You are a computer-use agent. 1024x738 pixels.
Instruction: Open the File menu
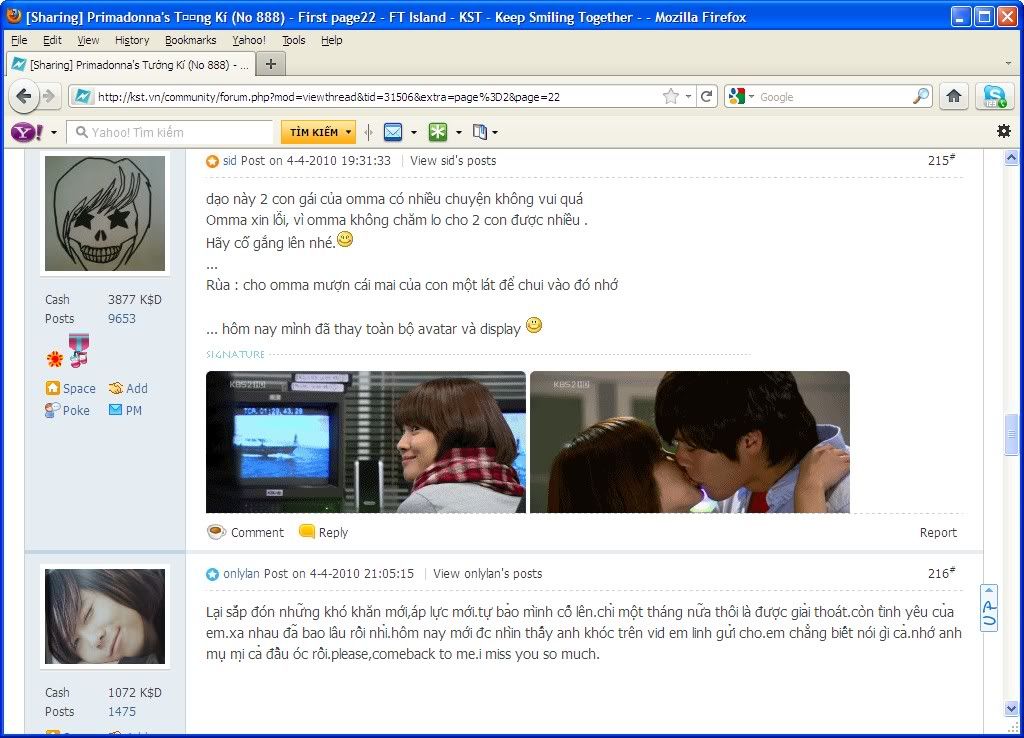[19, 40]
